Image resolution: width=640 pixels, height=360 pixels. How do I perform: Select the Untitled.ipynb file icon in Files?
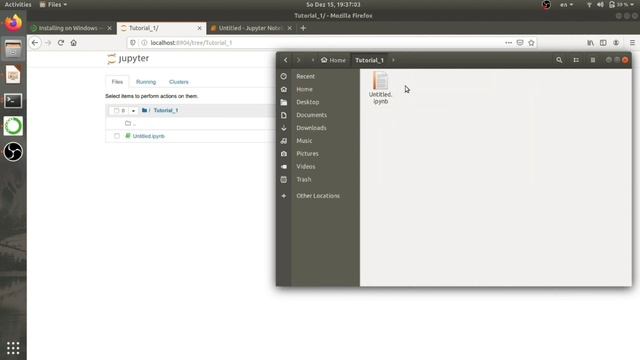380,87
